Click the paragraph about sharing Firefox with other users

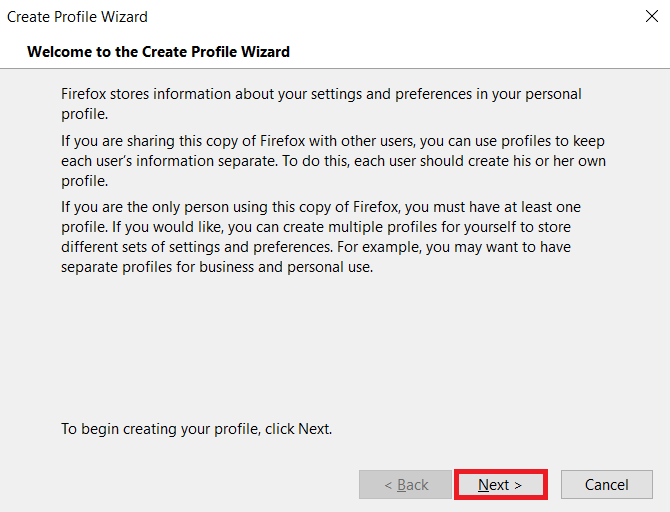click(333, 161)
